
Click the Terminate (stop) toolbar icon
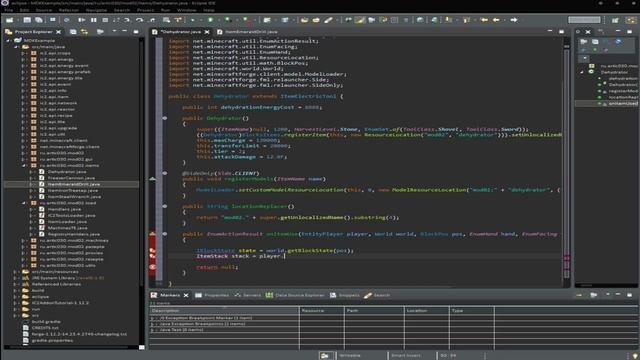pos(105,20)
